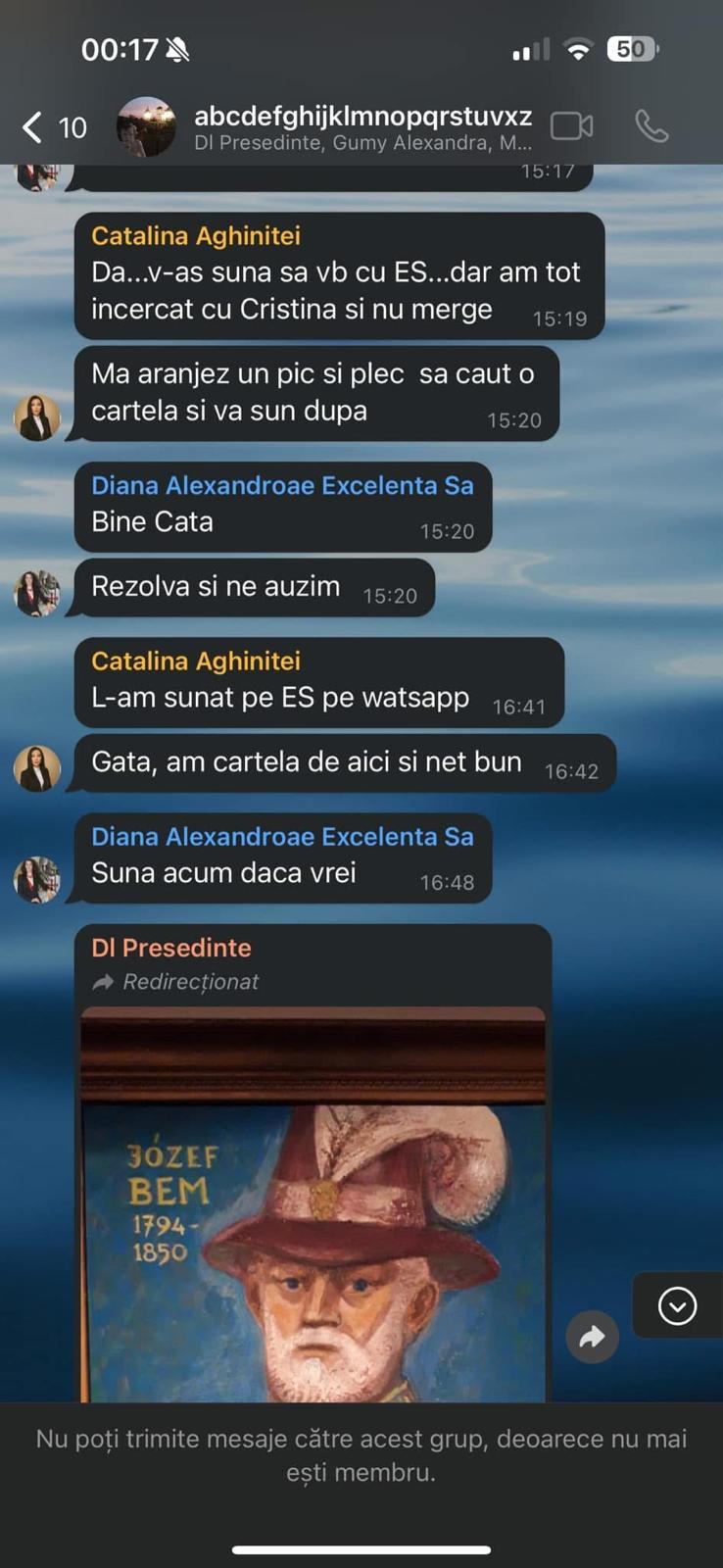Jump to latest messages with down chevron

(677, 1305)
